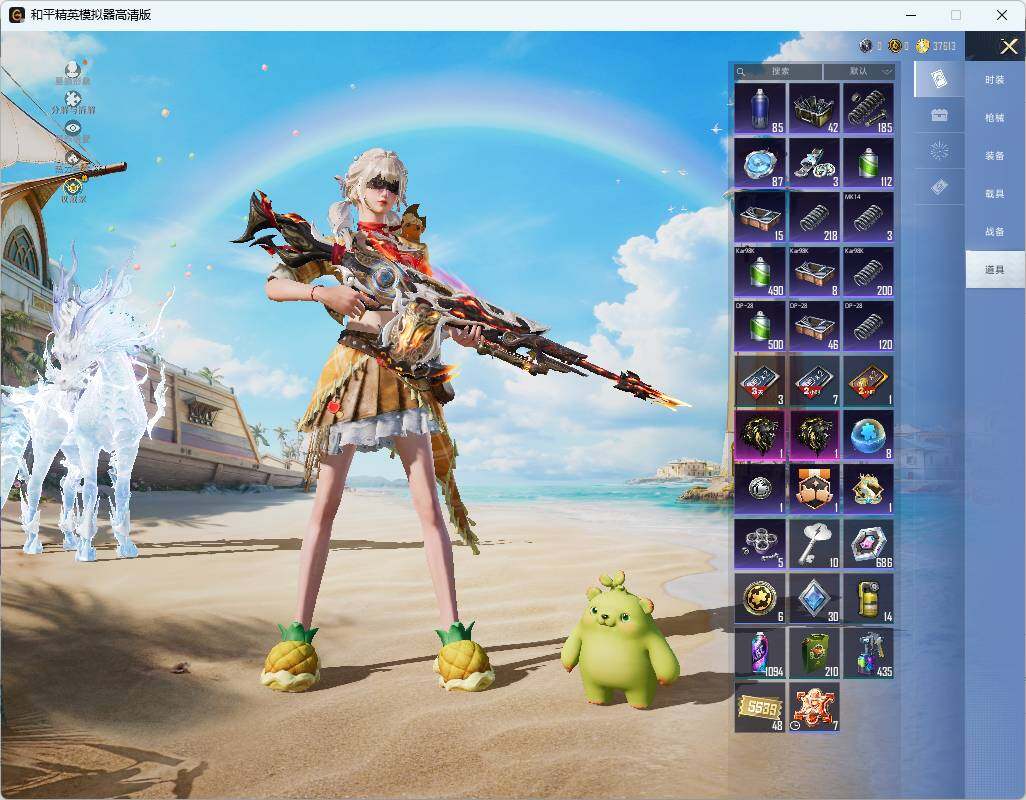Open the treasure chest sub-category tab
The height and width of the screenshot is (800, 1026).
coord(939,115)
